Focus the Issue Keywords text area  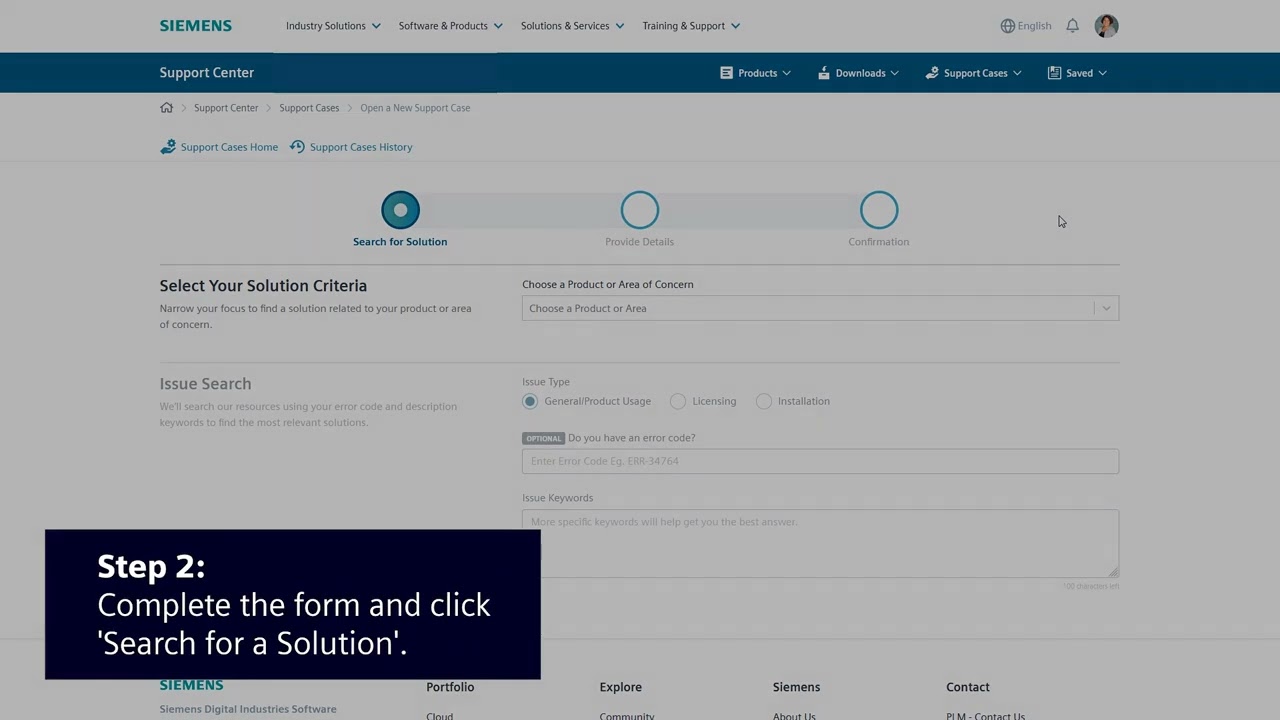tap(820, 543)
